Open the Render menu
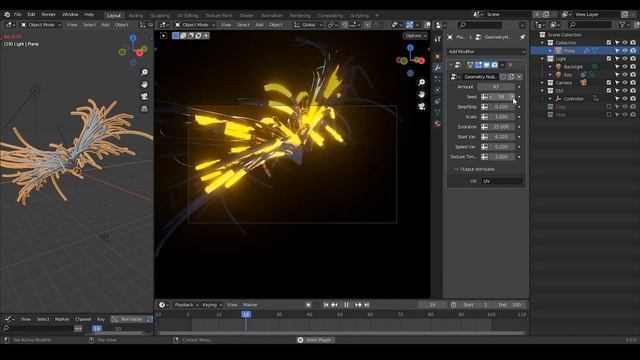Image resolution: width=640 pixels, height=360 pixels. point(49,15)
